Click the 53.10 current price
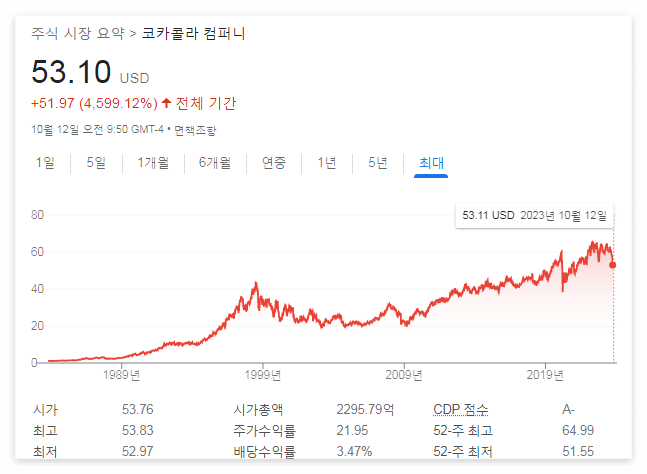 [71, 72]
